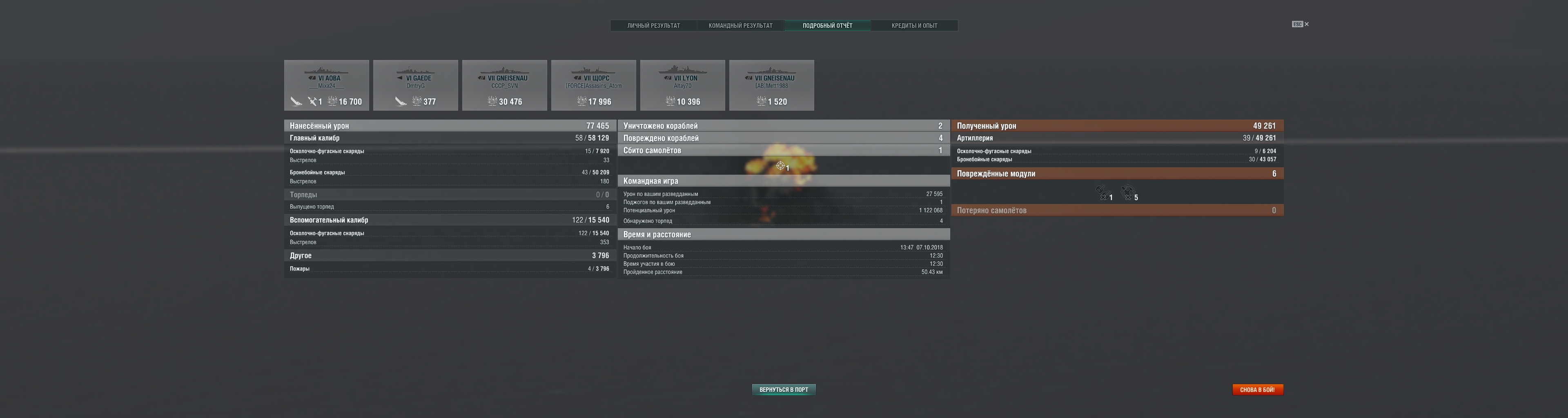Open the Кредиты и опыт tab
The width and height of the screenshot is (1568, 418).
coord(914,26)
